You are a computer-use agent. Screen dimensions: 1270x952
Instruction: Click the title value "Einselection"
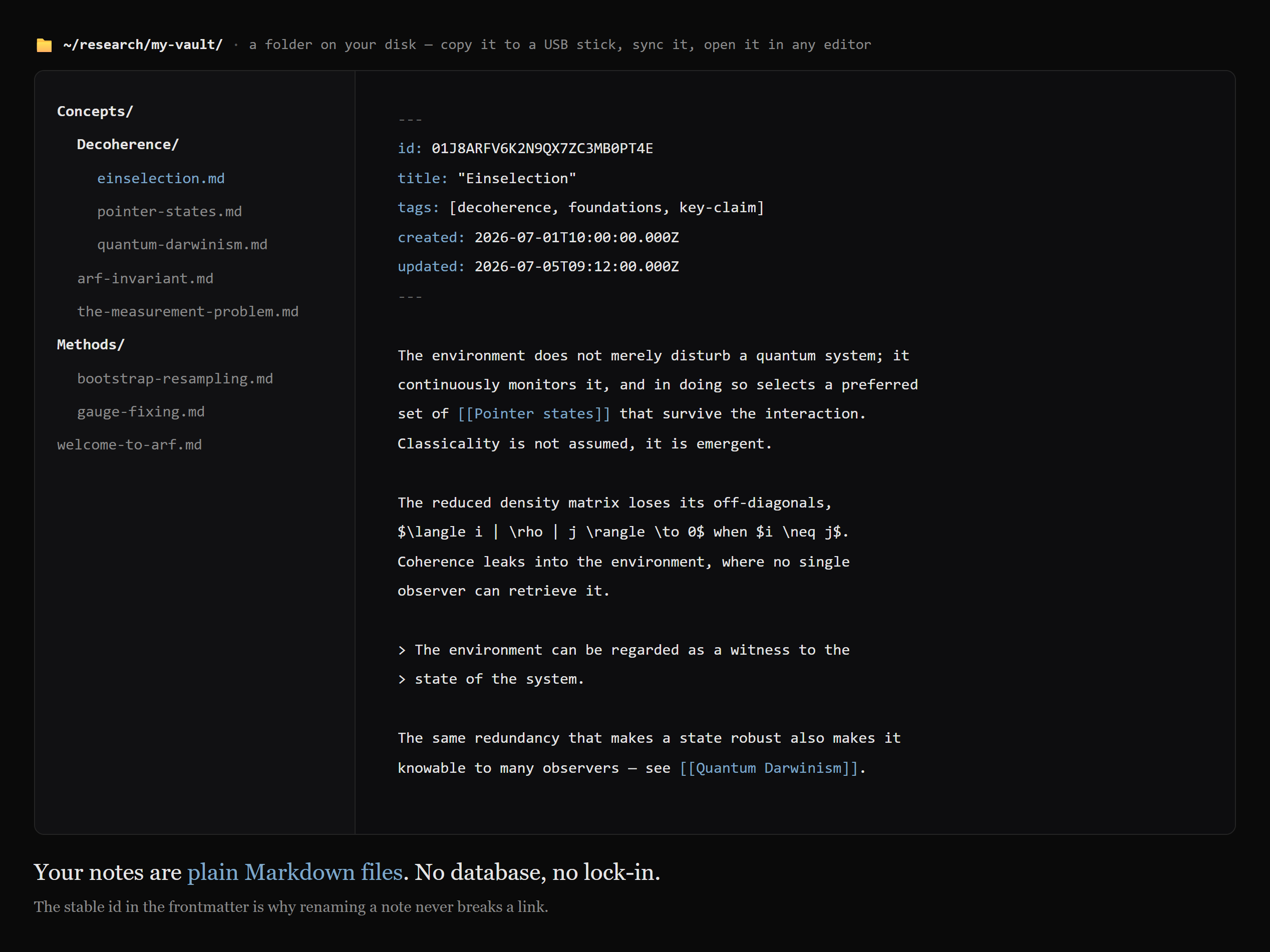[517, 179]
